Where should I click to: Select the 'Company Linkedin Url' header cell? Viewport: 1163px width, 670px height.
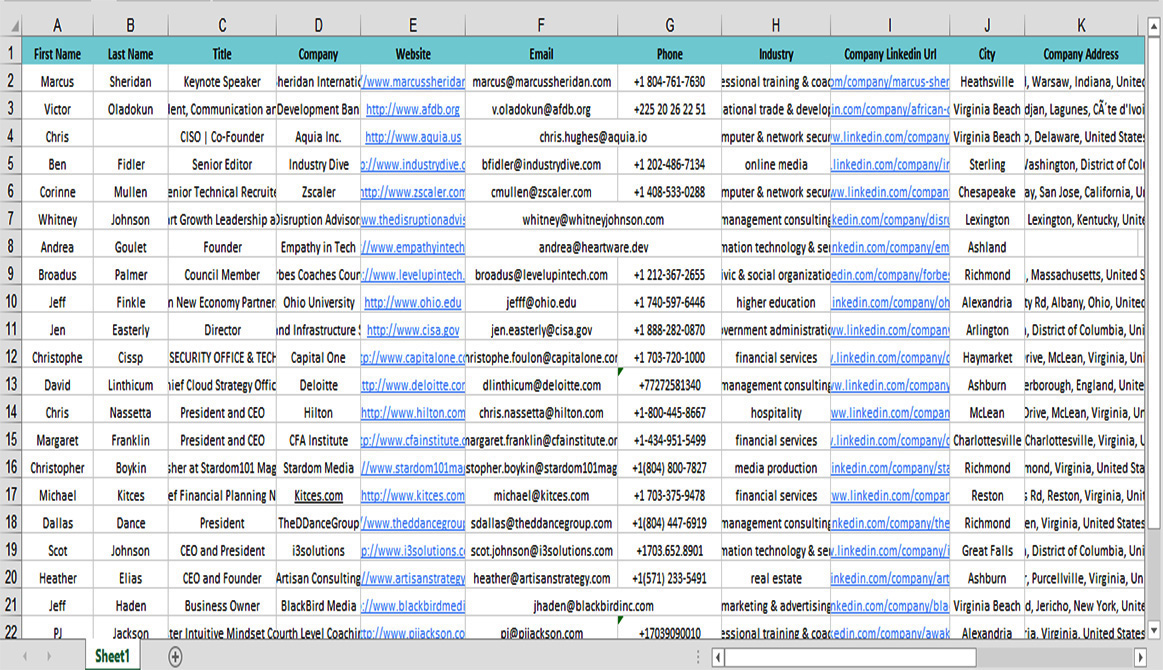point(890,53)
